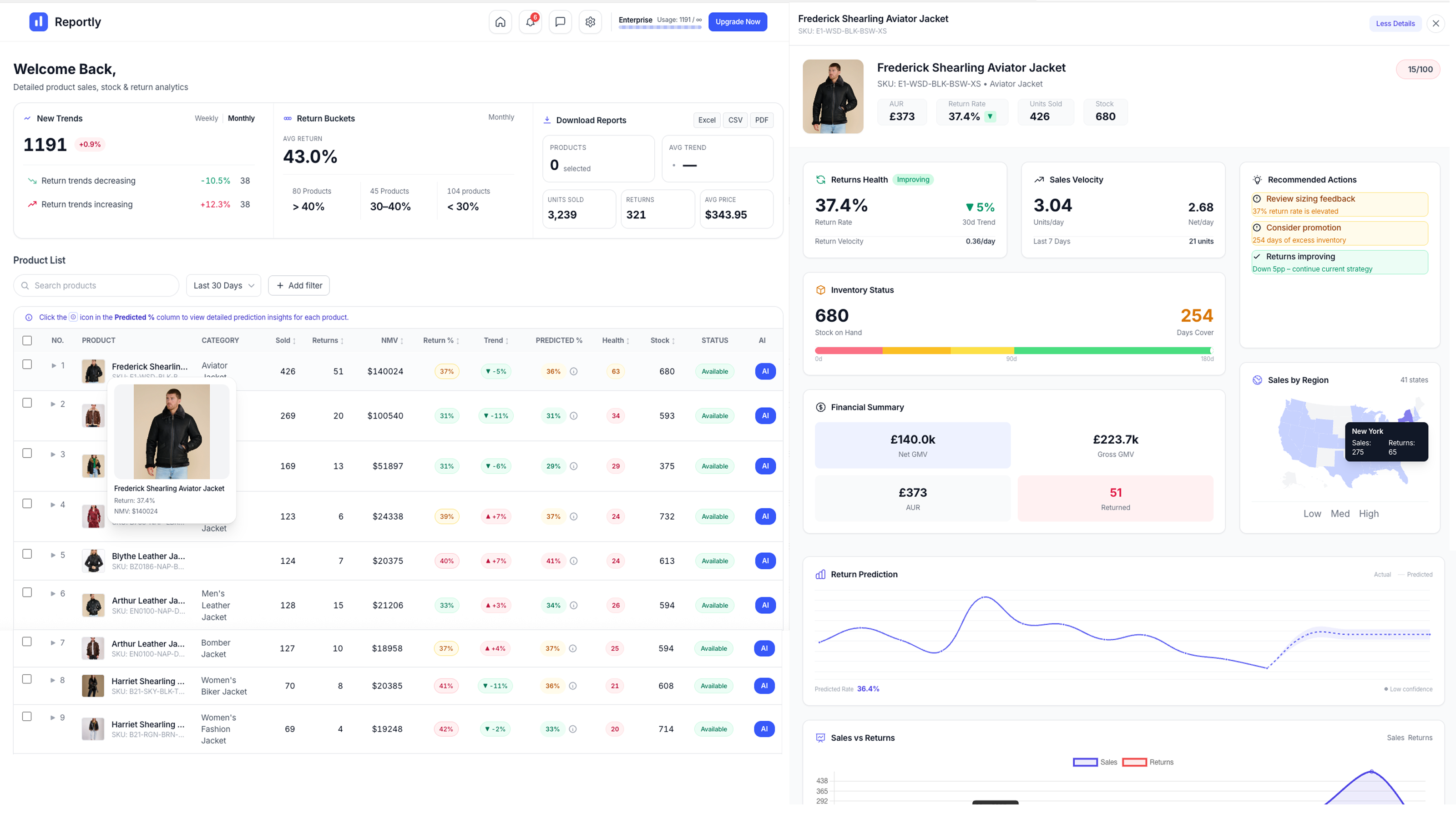Open the chat messages icon
This screenshot has width=1456, height=819.
[x=560, y=22]
